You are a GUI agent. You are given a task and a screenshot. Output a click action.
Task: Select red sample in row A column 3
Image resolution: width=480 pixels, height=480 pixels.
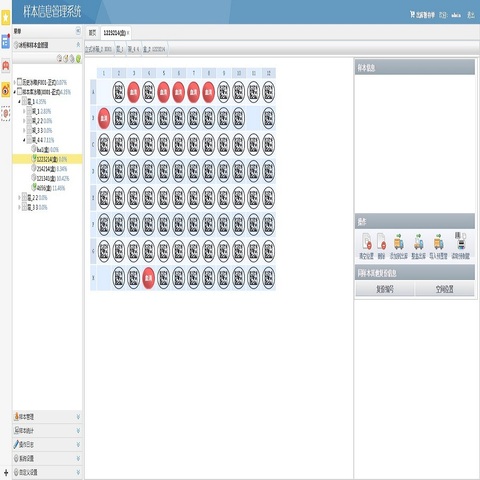point(133,92)
